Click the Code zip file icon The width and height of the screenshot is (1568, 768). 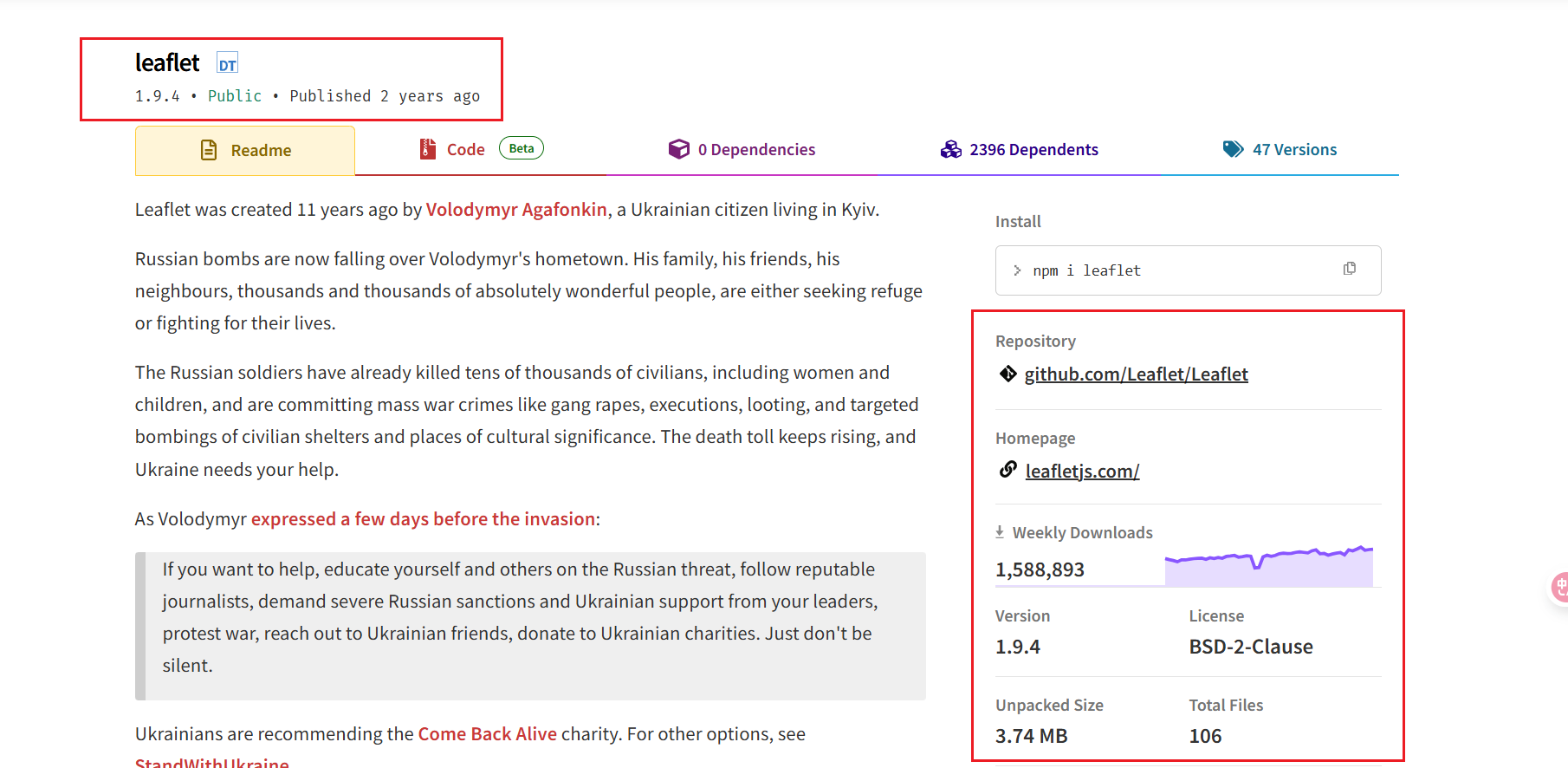[x=427, y=149]
